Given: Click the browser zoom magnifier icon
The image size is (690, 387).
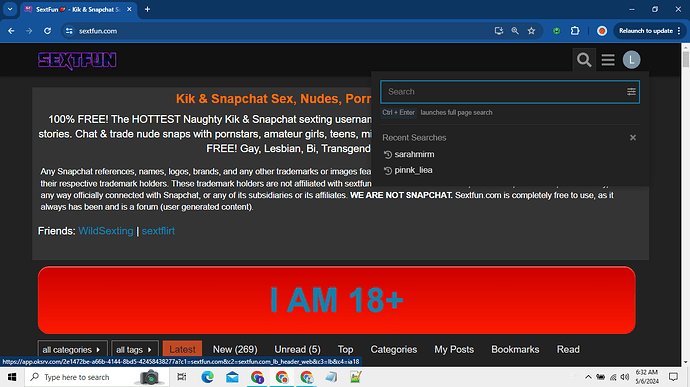Looking at the screenshot, I should click(x=515, y=31).
